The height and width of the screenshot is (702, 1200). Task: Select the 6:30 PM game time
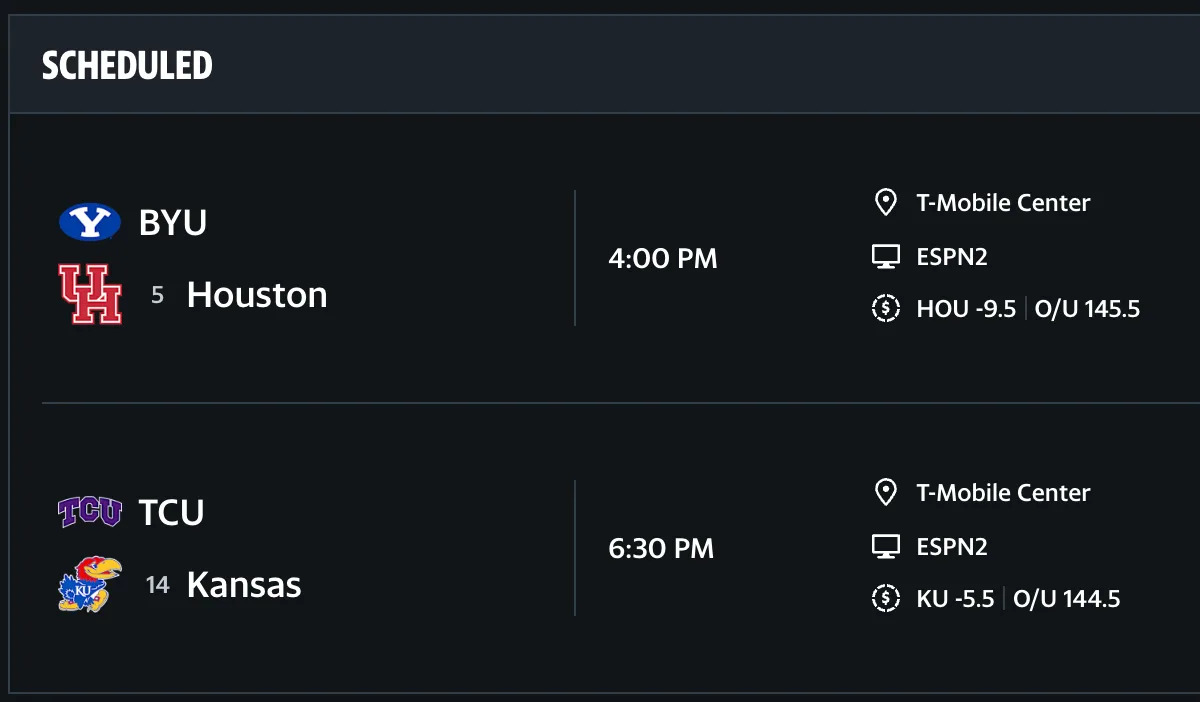pos(661,549)
